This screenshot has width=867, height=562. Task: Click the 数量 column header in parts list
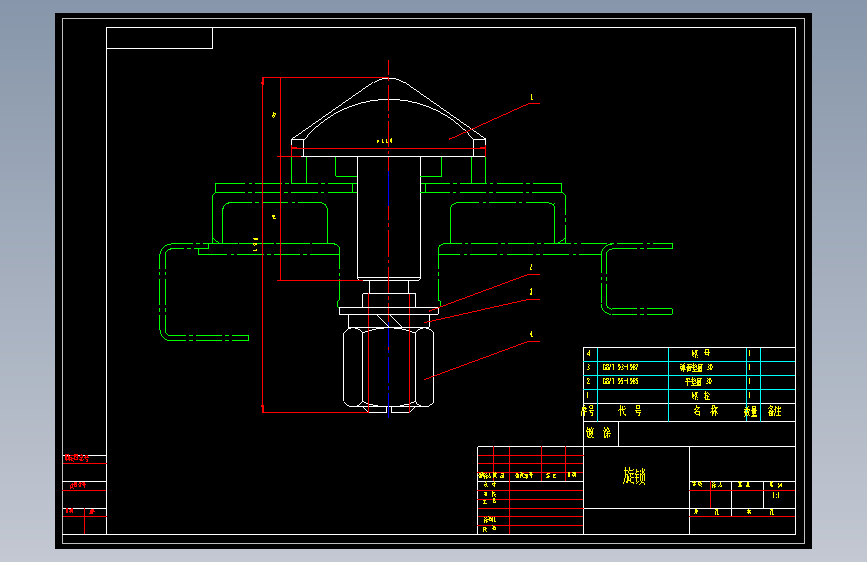[x=750, y=412]
